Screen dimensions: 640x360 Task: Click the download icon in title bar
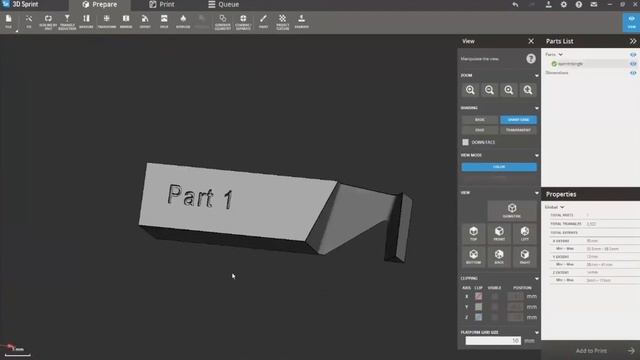(x=549, y=4)
